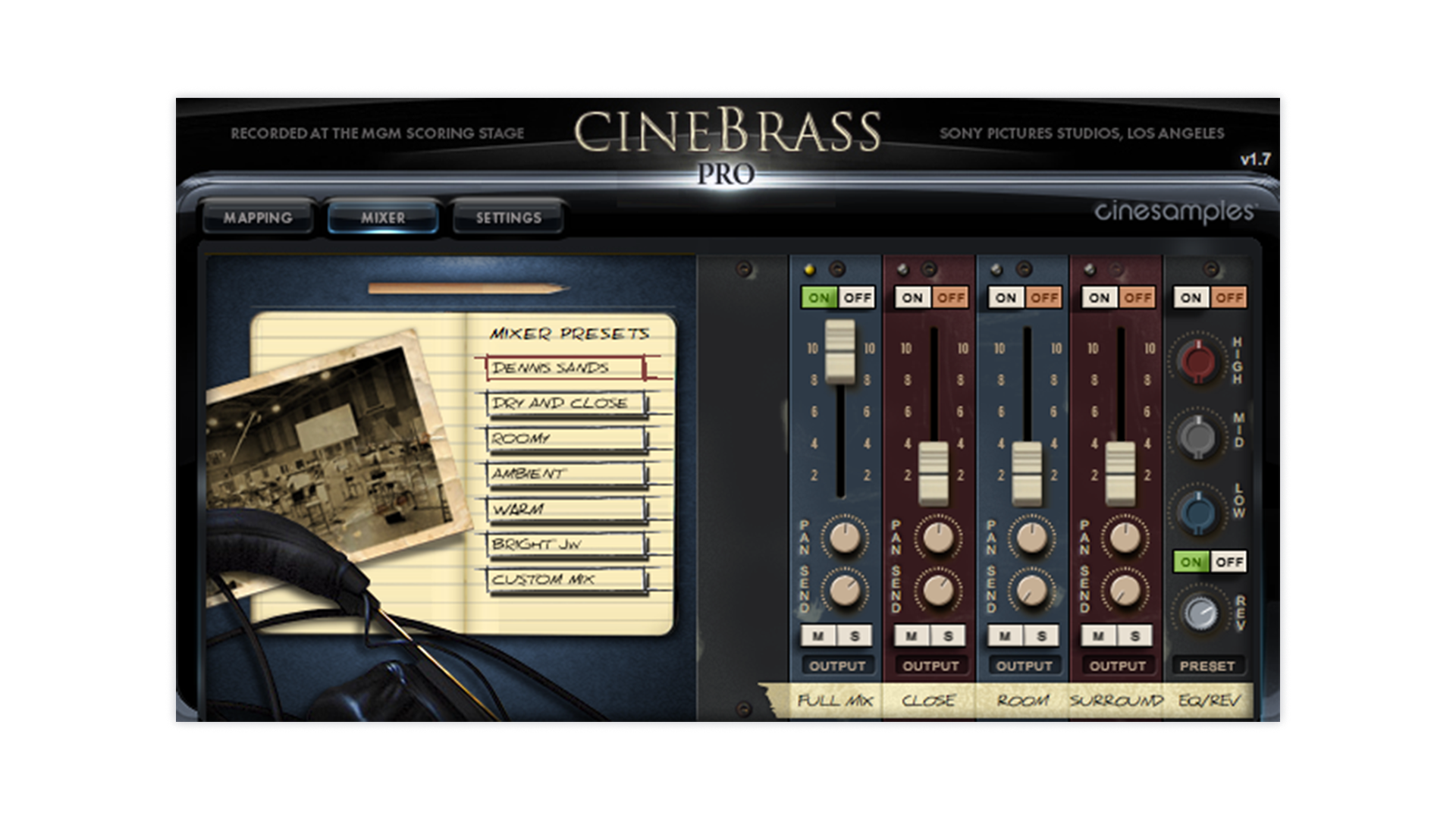This screenshot has width=1456, height=819.
Task: Turn off the reverb section
Action: 1228,562
